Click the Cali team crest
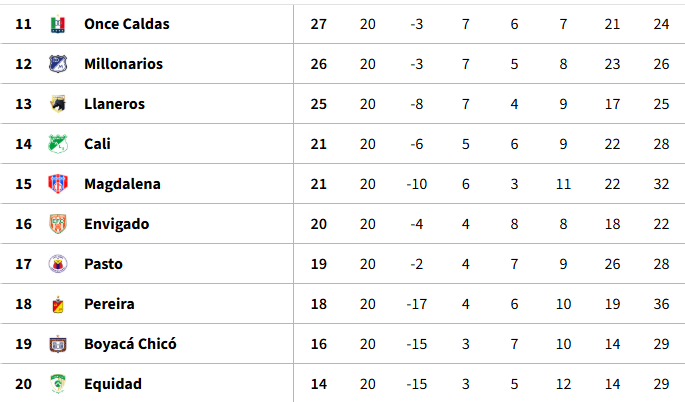685x402 pixels. [x=58, y=144]
